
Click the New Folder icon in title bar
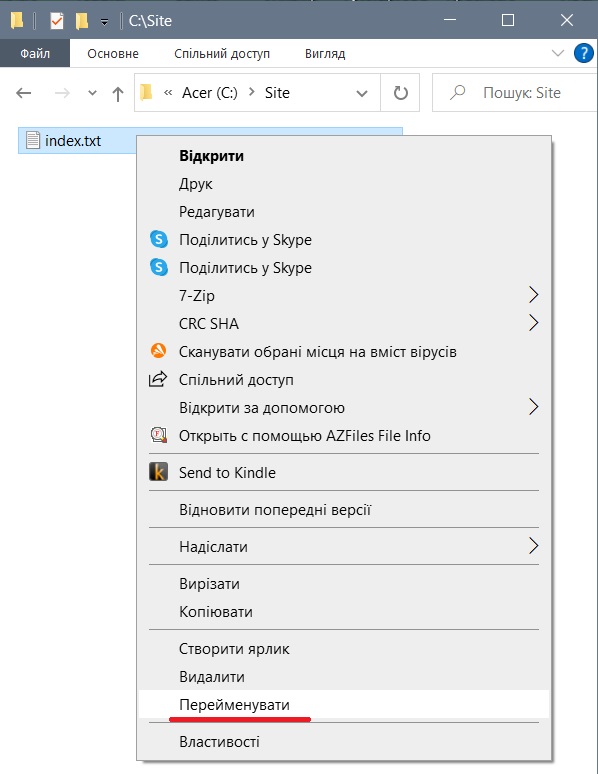81,21
